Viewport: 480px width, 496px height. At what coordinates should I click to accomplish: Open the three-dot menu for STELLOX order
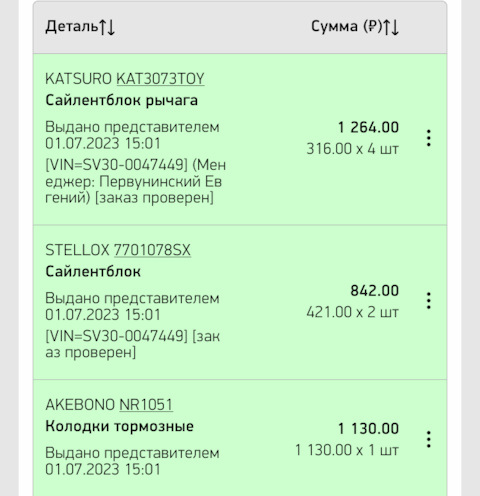click(429, 301)
